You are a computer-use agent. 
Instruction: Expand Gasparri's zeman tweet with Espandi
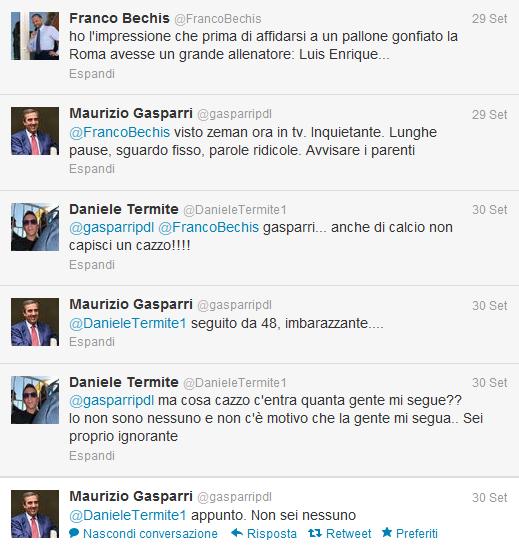click(92, 169)
